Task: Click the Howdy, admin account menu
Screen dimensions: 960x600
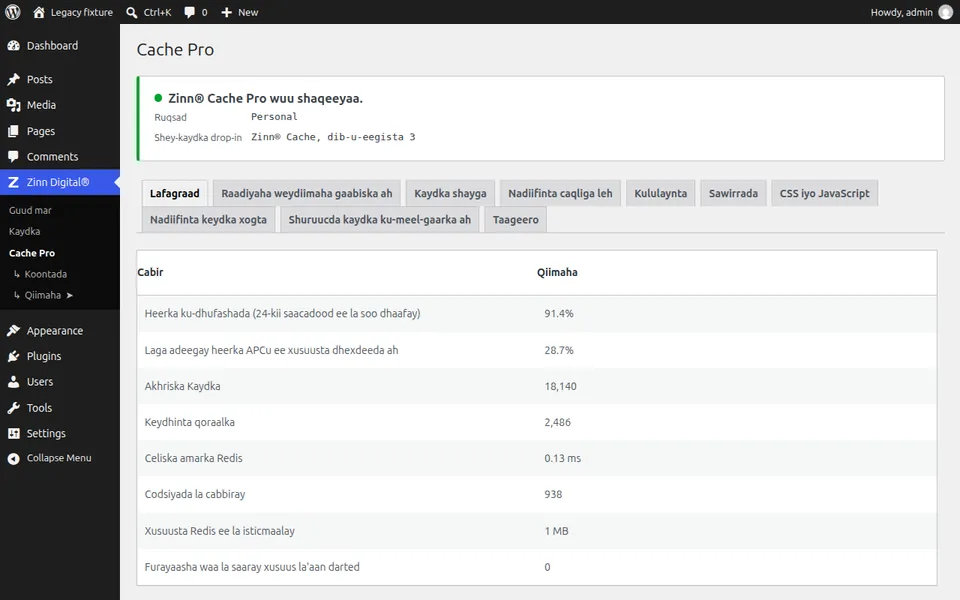Action: pos(912,12)
